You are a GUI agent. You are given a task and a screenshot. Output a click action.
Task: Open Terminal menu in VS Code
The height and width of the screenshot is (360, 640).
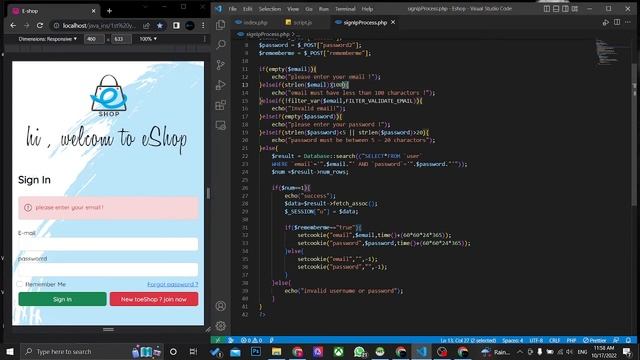tap(345, 9)
